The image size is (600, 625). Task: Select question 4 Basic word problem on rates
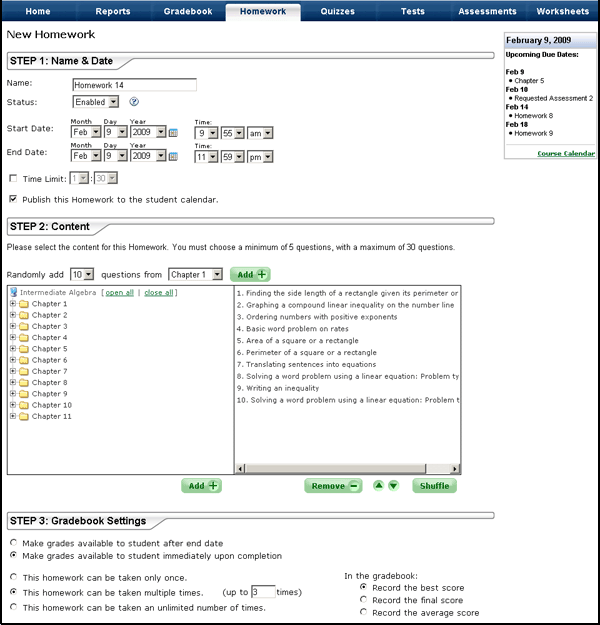293,328
